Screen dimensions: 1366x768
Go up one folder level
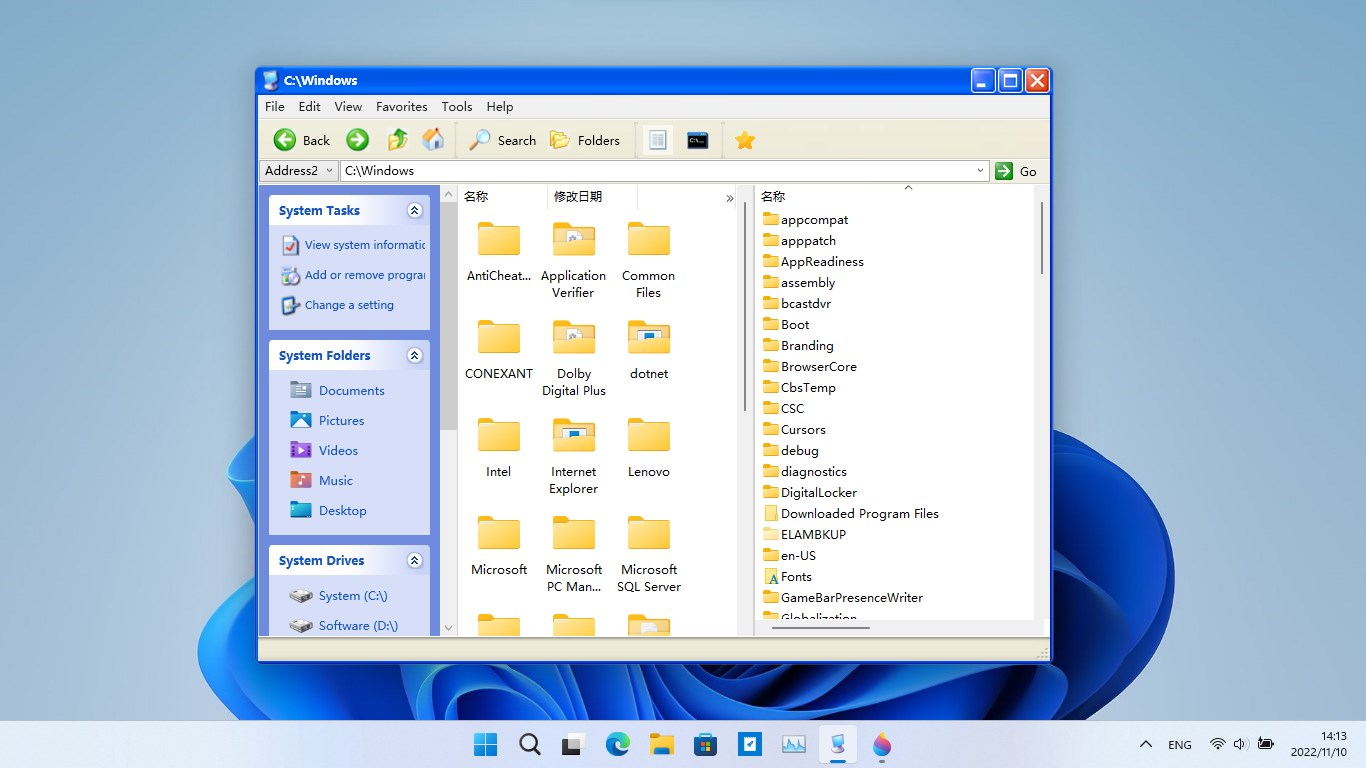click(x=397, y=140)
